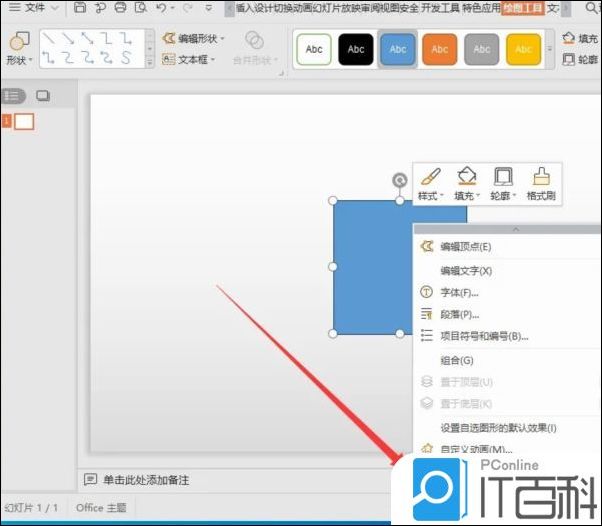Open the 样式 style brush in mini toolbar
Image resolution: width=602 pixels, height=526 pixels.
430,184
